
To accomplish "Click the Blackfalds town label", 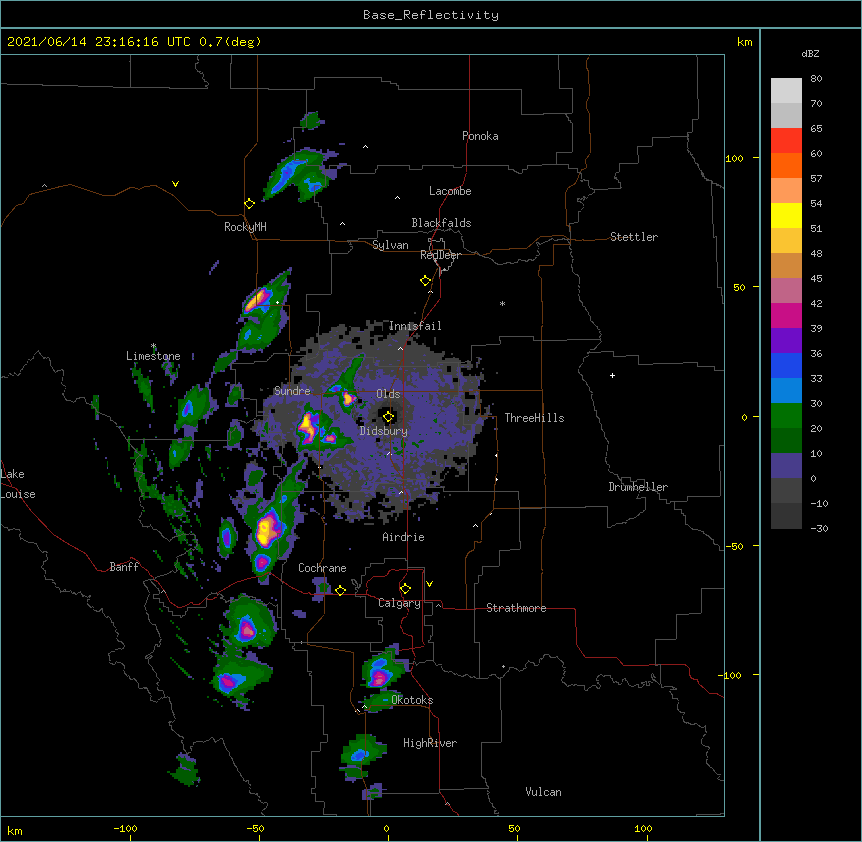I will (441, 223).
